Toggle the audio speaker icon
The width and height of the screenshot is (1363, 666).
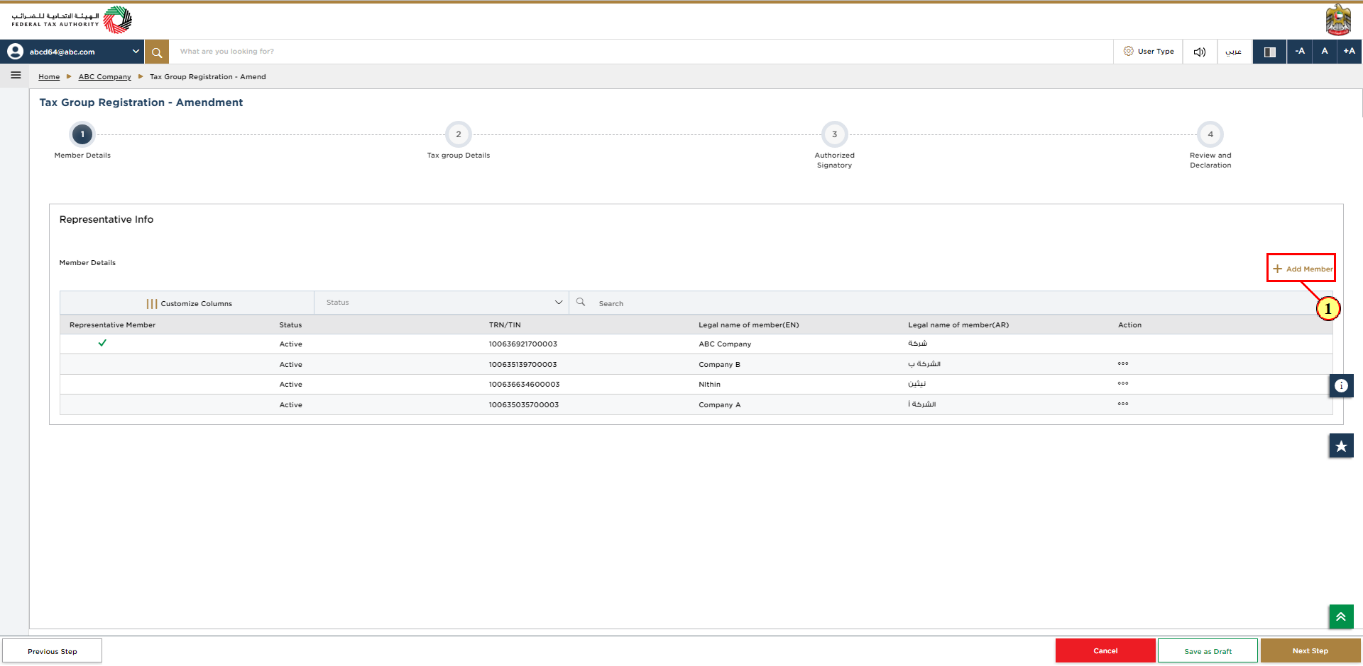[1199, 51]
